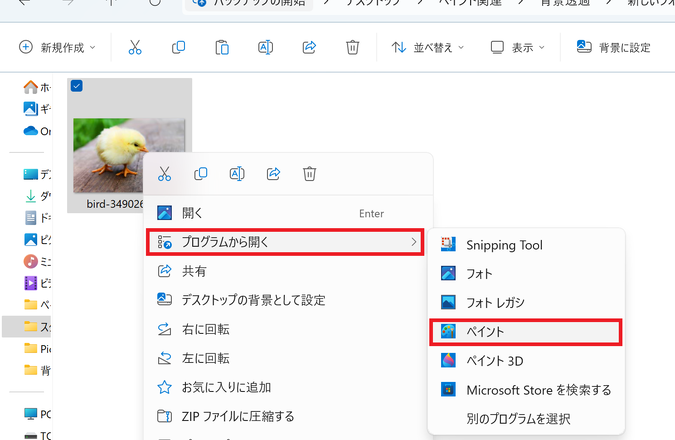Open 表示 view dropdown
This screenshot has height=440, width=675.
(x=517, y=47)
